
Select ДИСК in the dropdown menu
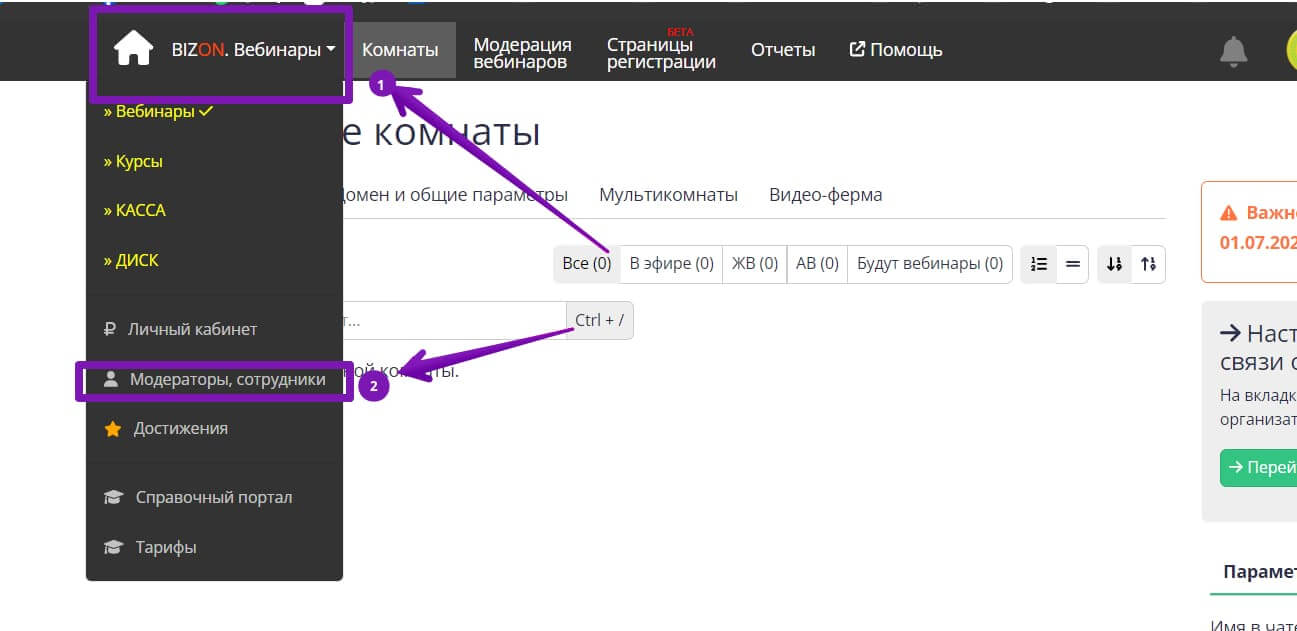(x=131, y=260)
